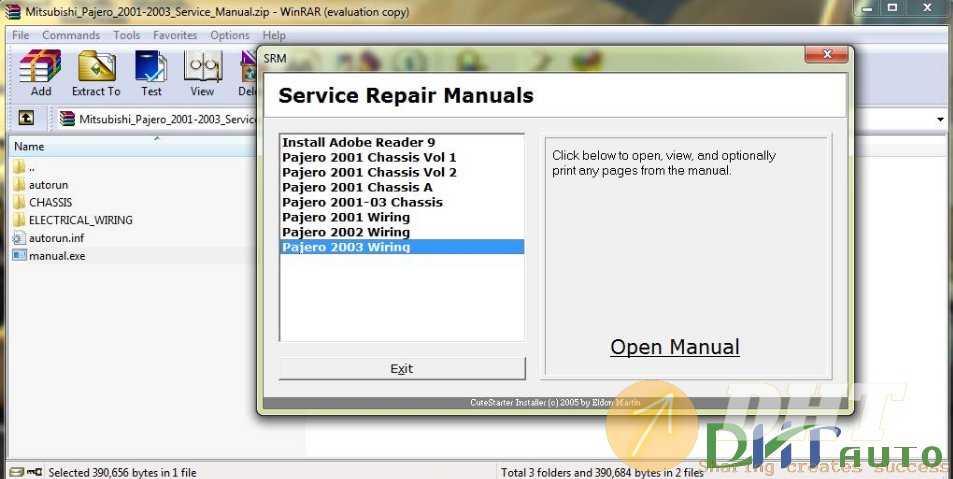Viewport: 953px width, 479px height.
Task: Open the File menu
Action: coord(21,35)
